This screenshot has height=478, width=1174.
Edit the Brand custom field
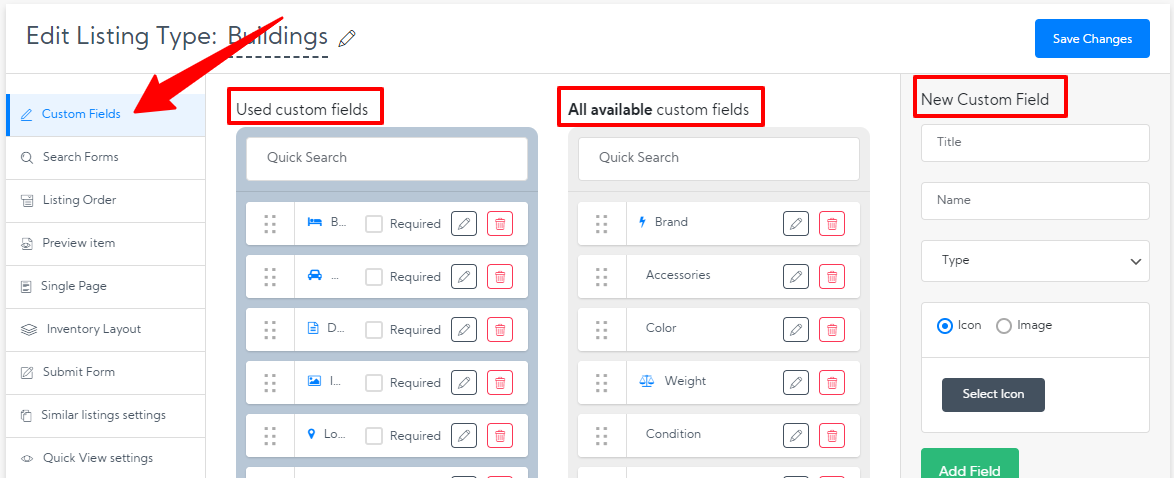[795, 223]
